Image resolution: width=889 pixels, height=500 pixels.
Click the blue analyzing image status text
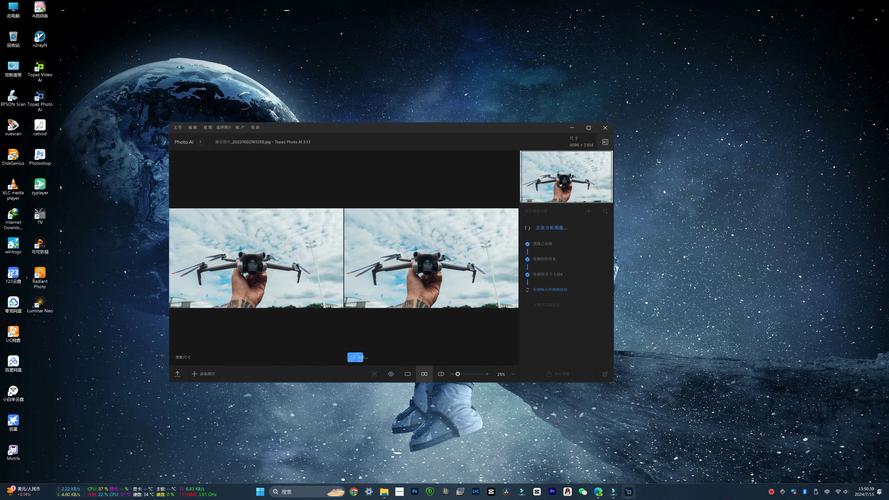click(551, 228)
